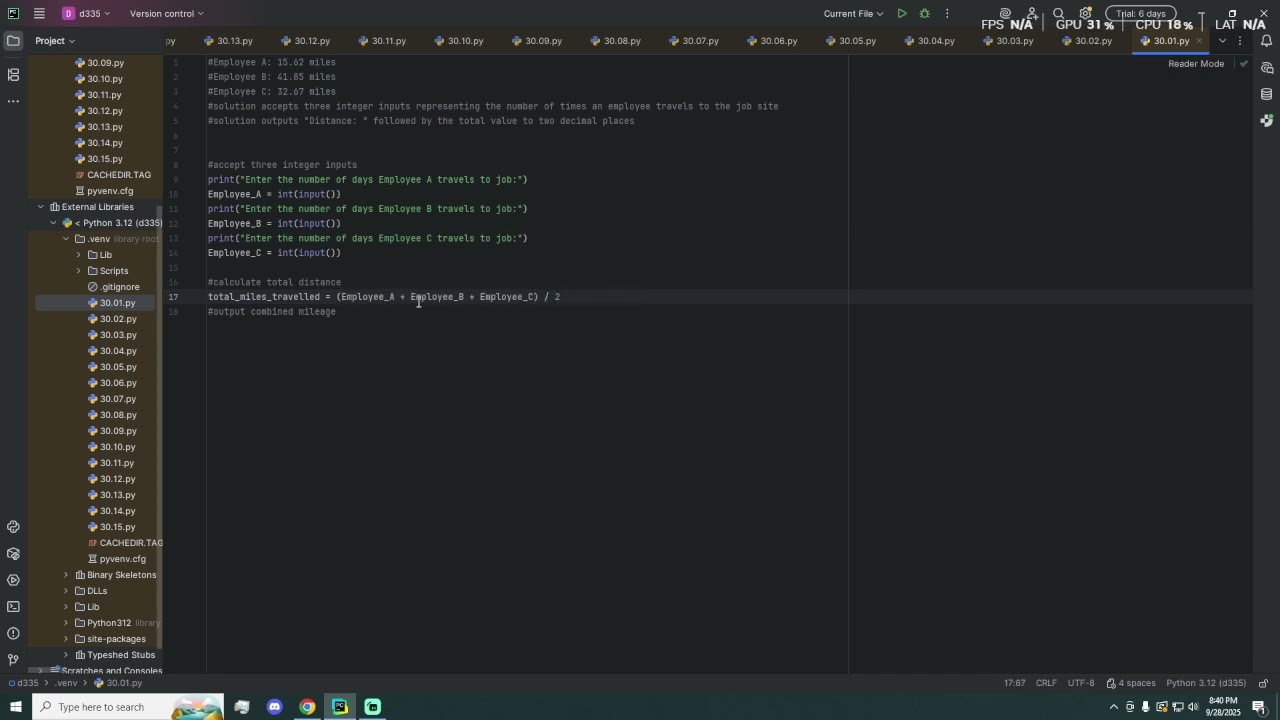Switch to the 30.07.py editor tab
This screenshot has height=720, width=1280.
coord(693,41)
